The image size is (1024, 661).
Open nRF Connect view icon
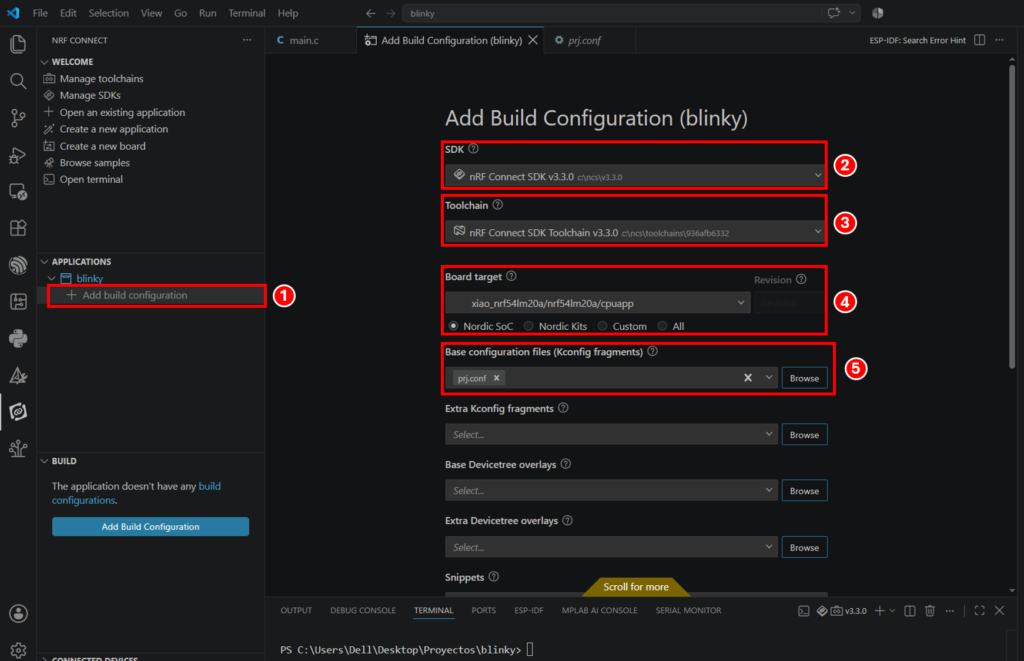(x=18, y=411)
